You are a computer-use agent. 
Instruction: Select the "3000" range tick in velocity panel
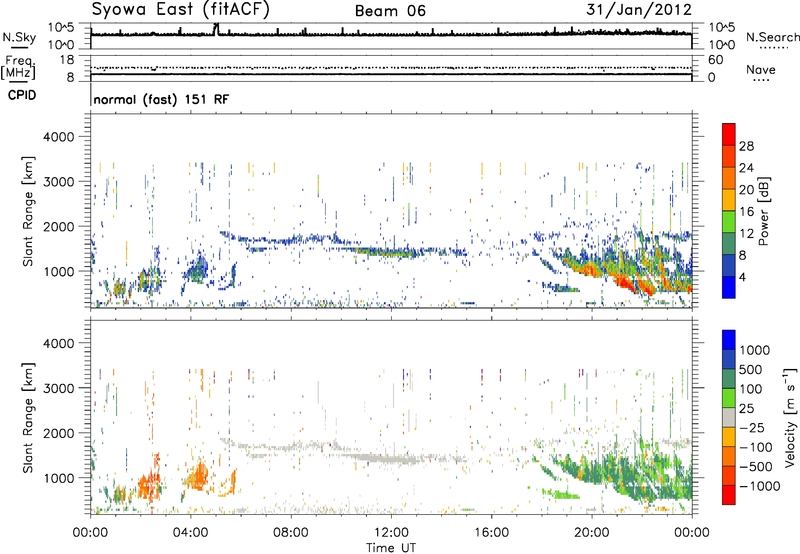click(58, 388)
